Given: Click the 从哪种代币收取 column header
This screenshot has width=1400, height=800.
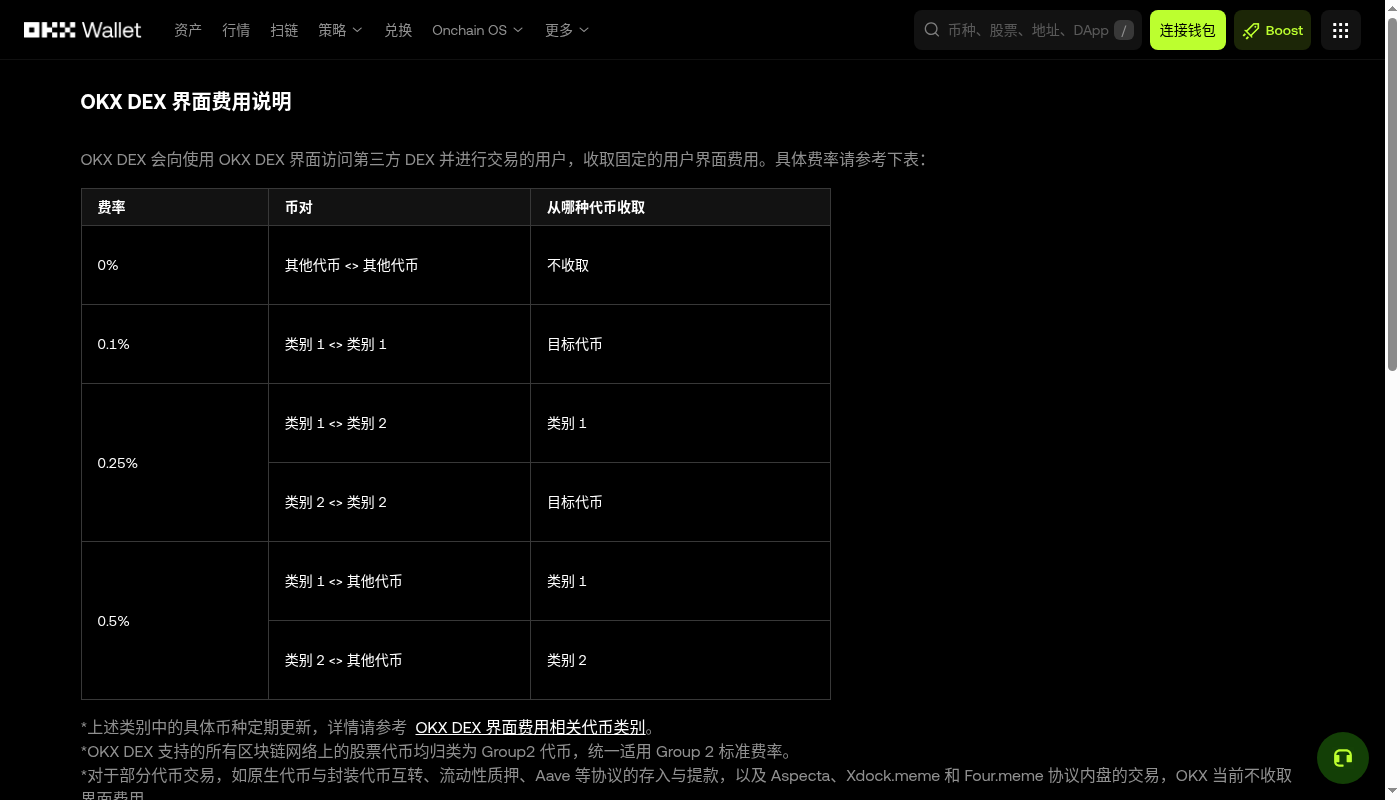Looking at the screenshot, I should tap(681, 207).
